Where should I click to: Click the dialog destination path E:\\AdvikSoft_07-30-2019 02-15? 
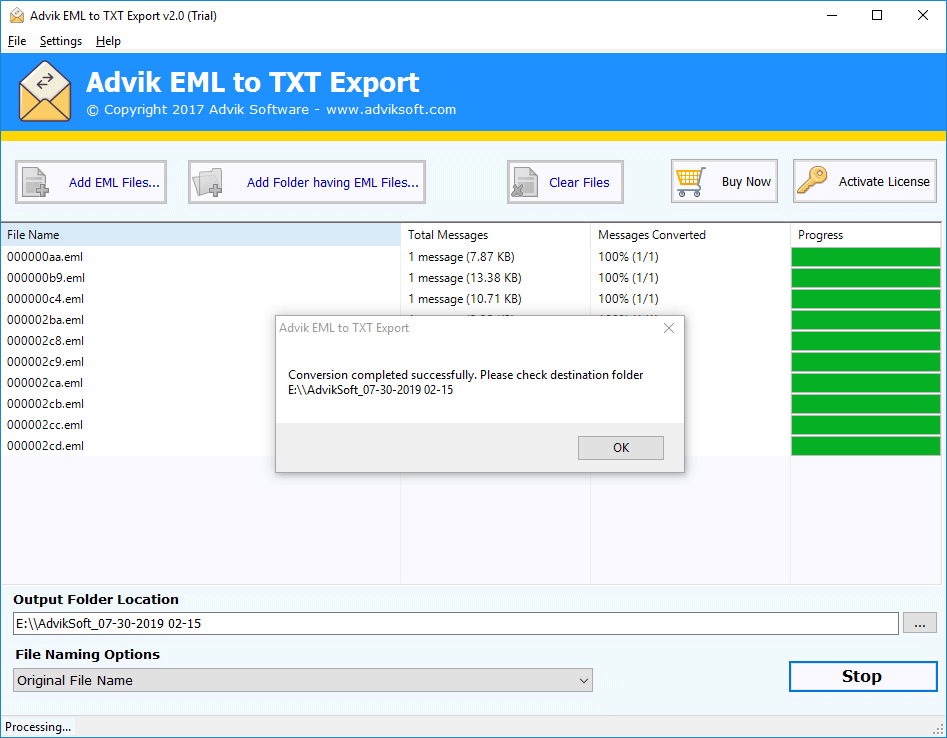(x=370, y=390)
